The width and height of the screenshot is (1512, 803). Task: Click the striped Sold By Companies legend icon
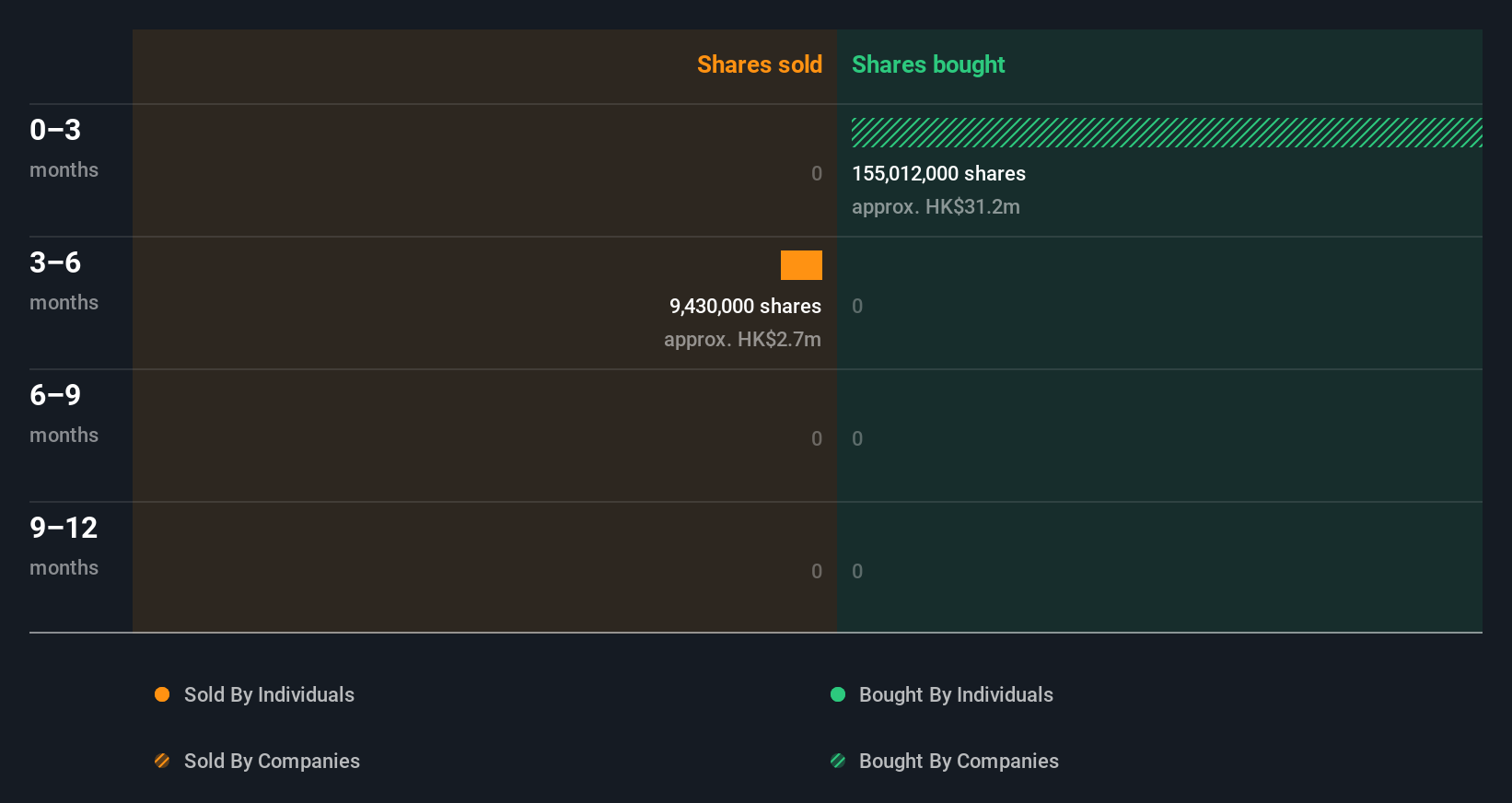[162, 761]
